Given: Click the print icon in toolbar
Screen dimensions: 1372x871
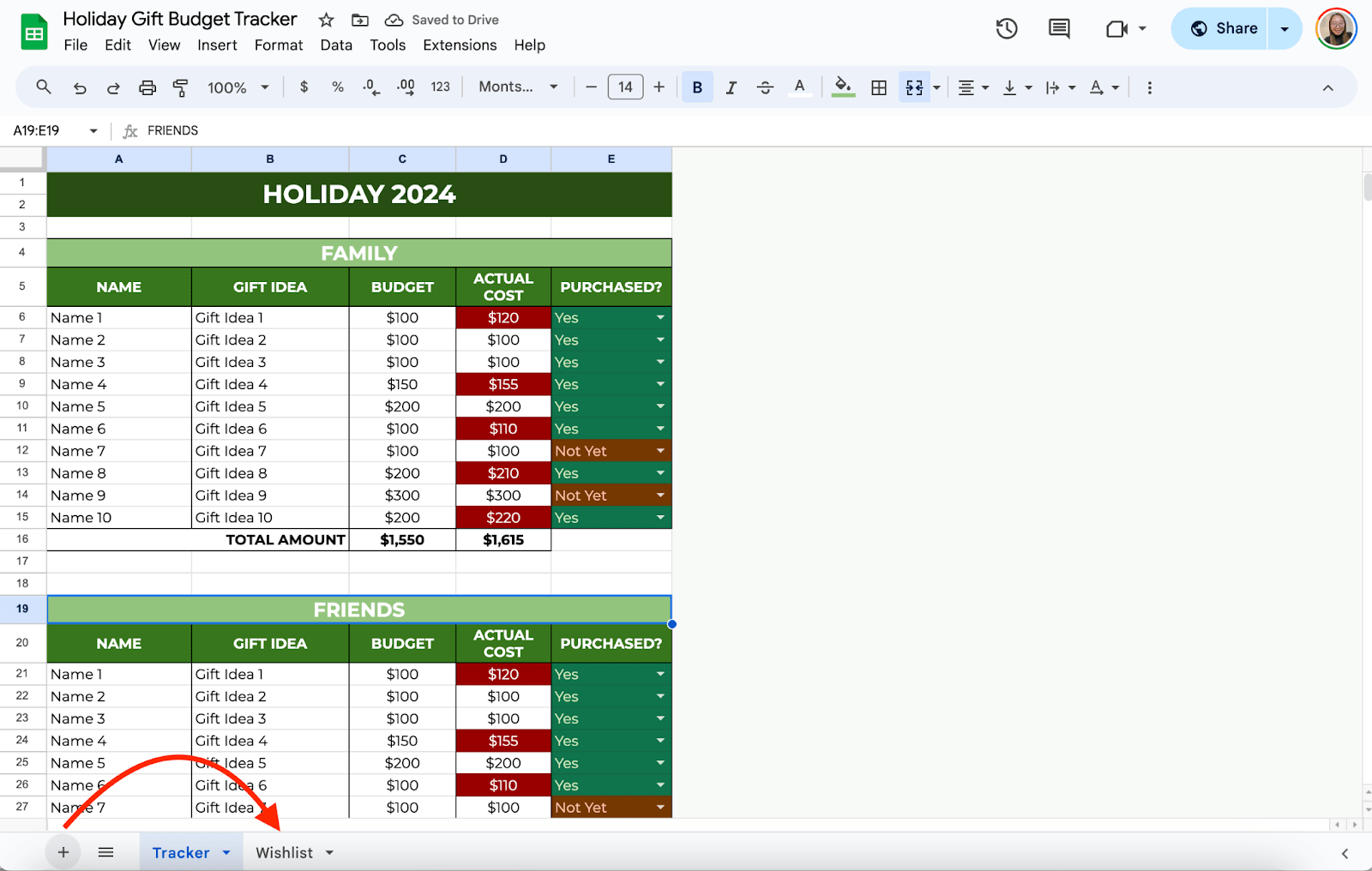Looking at the screenshot, I should click(x=147, y=87).
